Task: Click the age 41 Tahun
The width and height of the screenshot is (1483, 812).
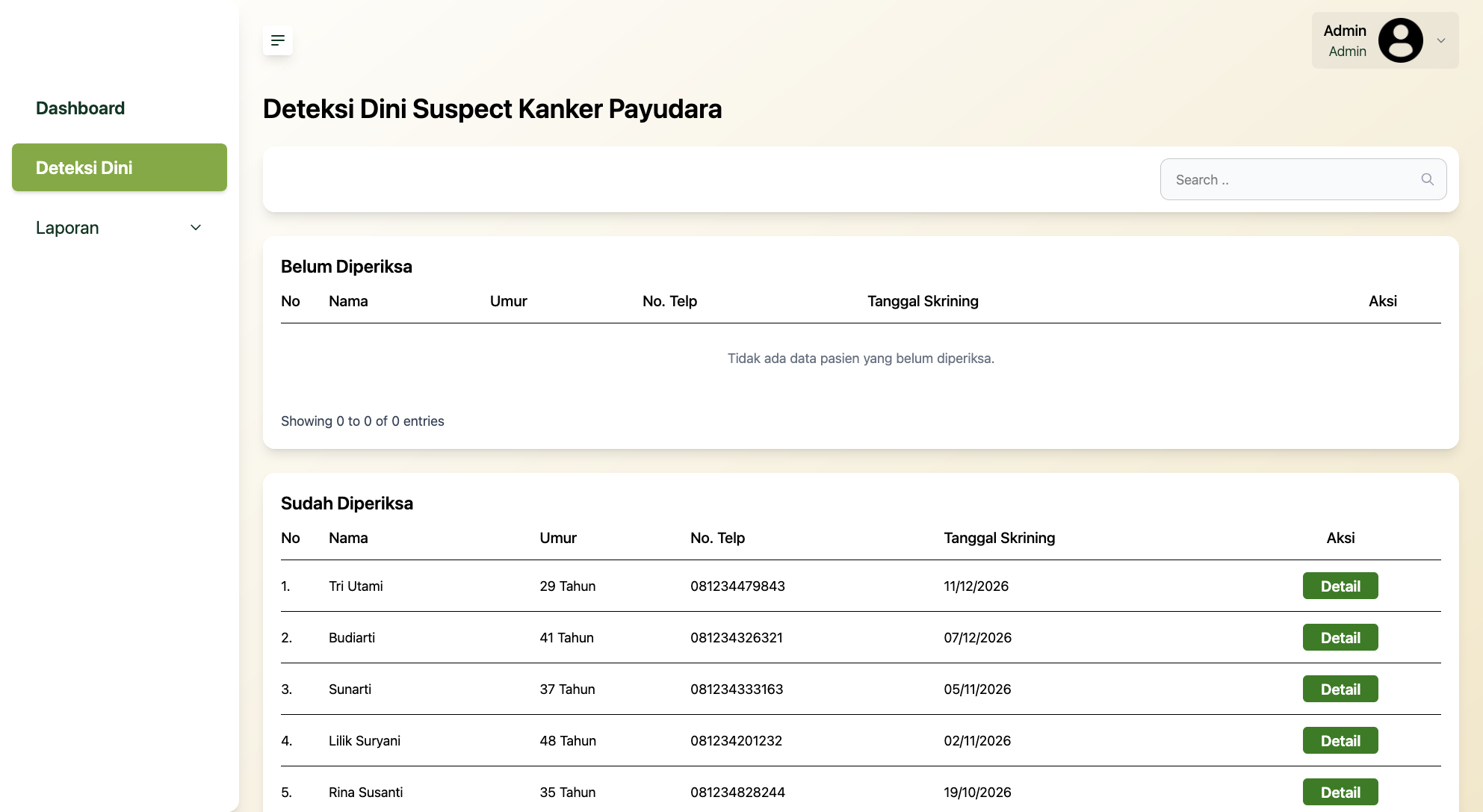Action: [x=567, y=638]
